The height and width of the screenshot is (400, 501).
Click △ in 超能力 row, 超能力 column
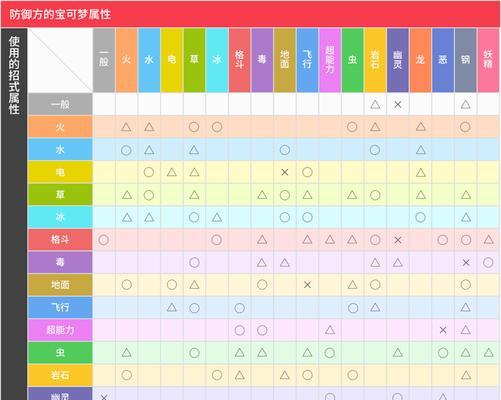330,330
